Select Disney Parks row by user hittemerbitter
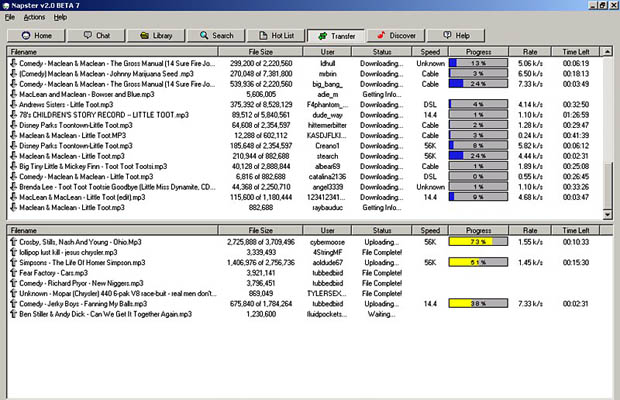 point(304,125)
